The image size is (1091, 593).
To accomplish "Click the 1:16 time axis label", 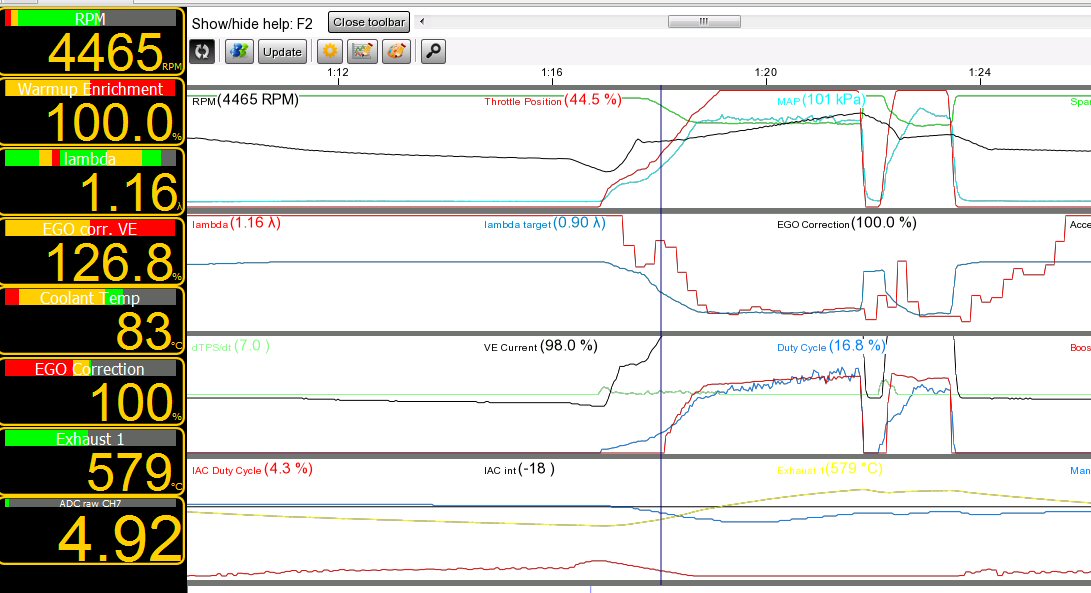I will tap(552, 72).
